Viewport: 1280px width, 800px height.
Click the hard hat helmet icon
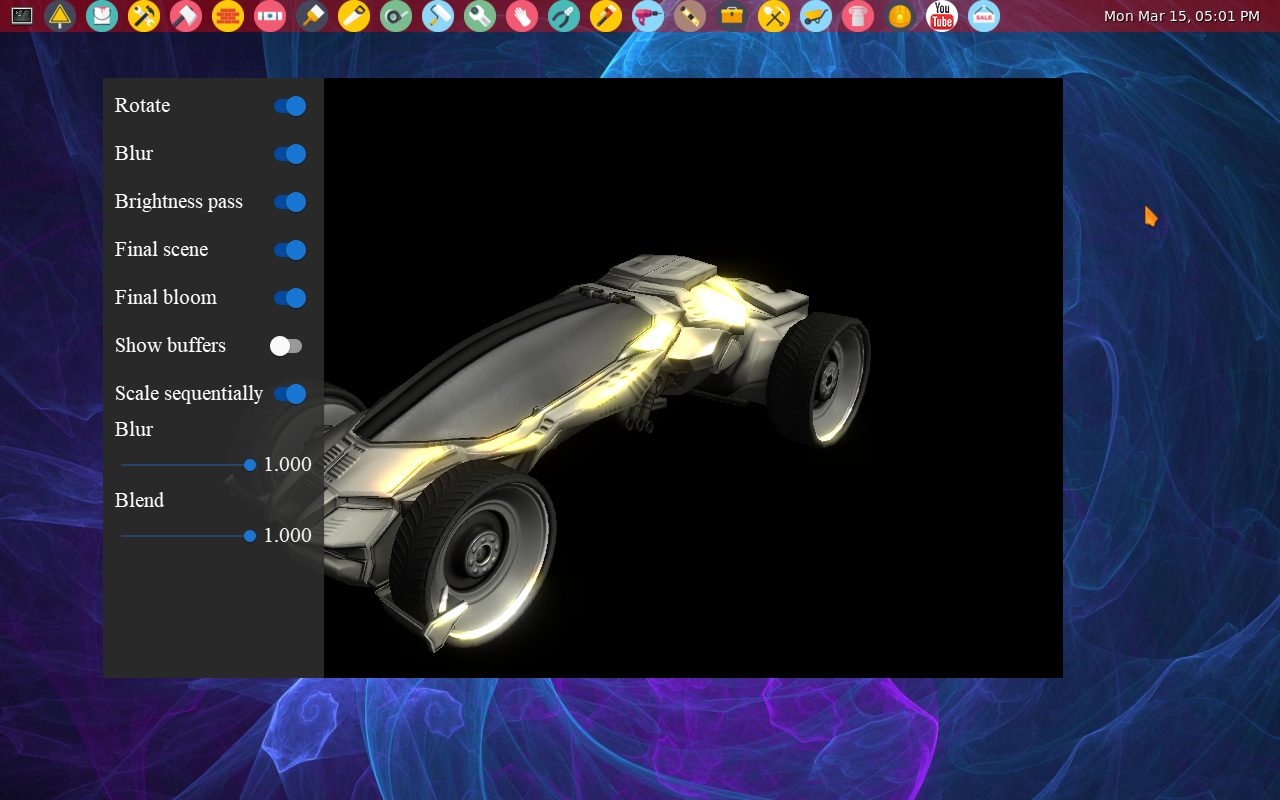(x=900, y=16)
